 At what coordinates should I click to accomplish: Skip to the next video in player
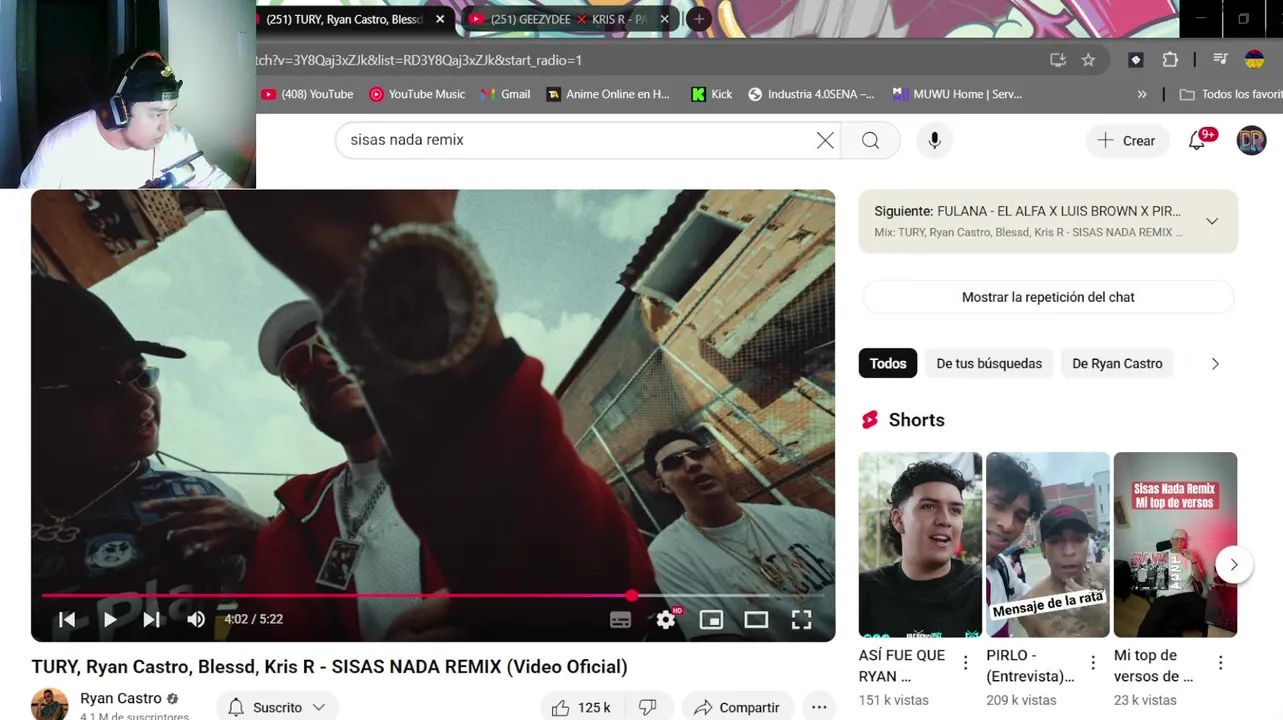151,619
